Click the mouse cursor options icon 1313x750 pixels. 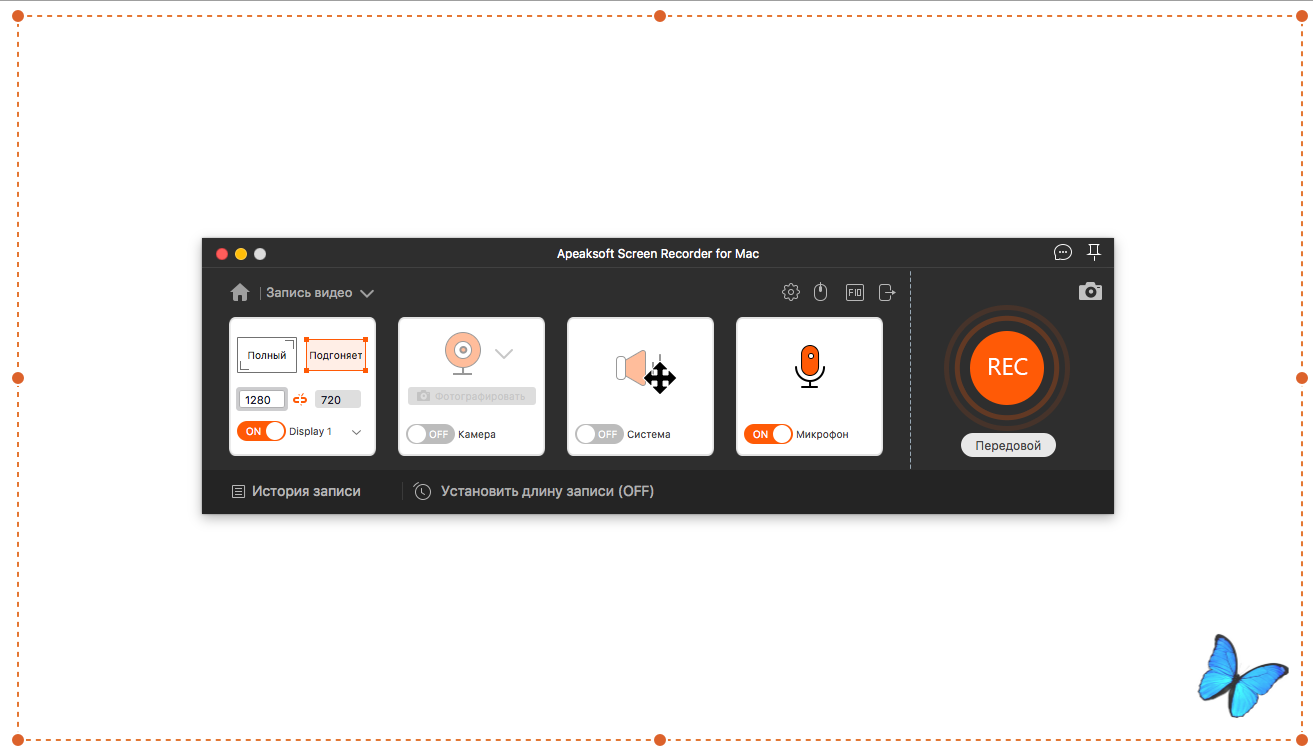[821, 292]
